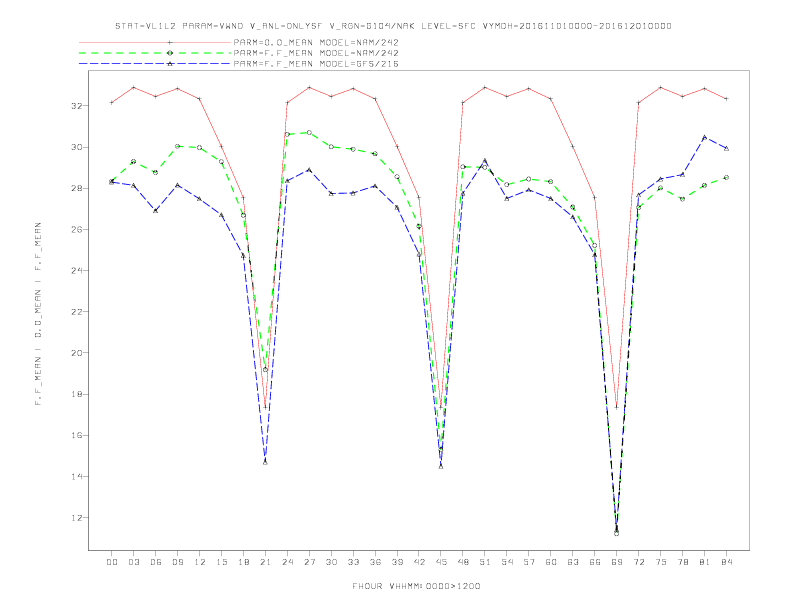
Task: Click y-axis tick label 18
Action: (x=77, y=394)
